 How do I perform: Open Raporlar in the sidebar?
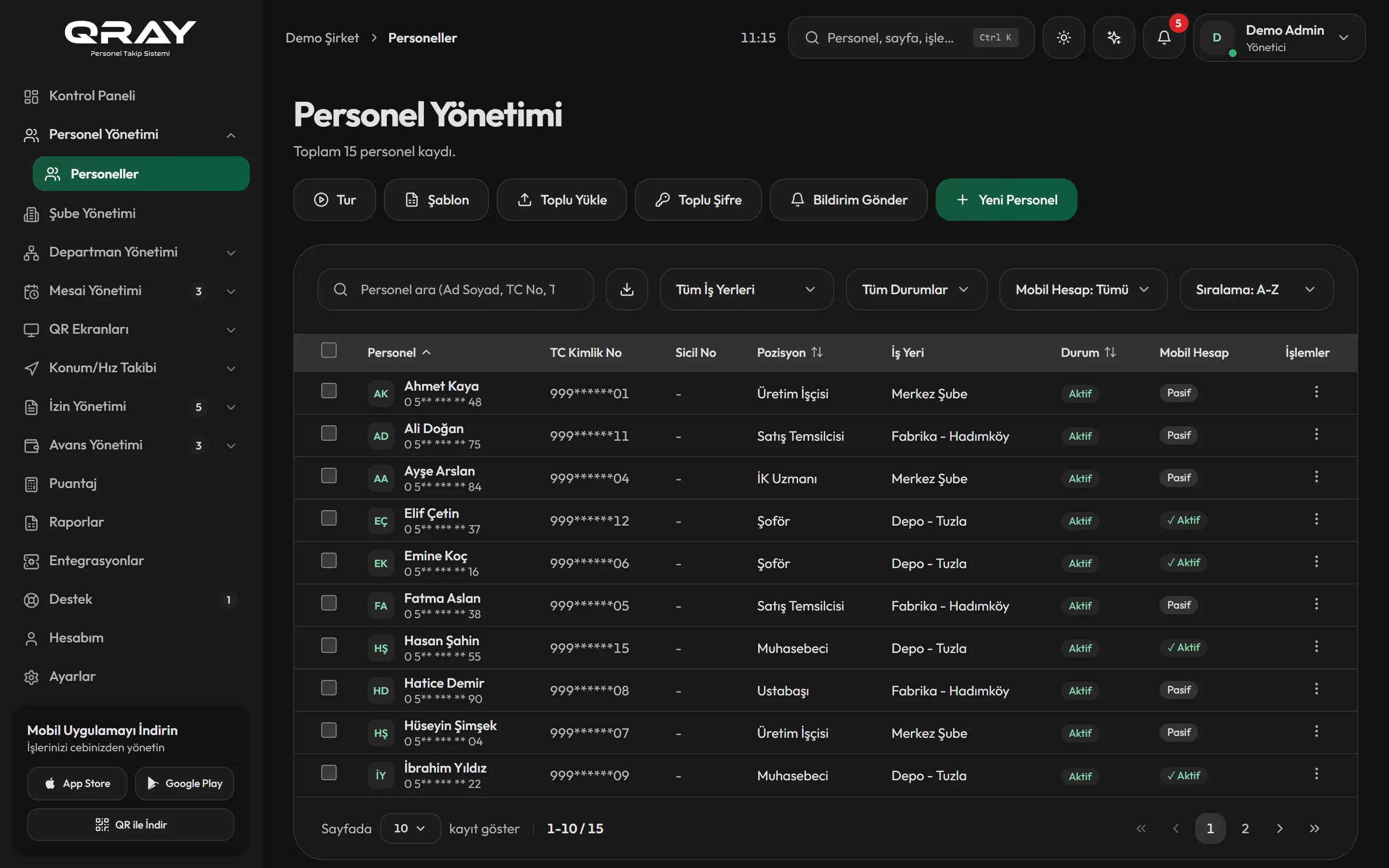131,522
